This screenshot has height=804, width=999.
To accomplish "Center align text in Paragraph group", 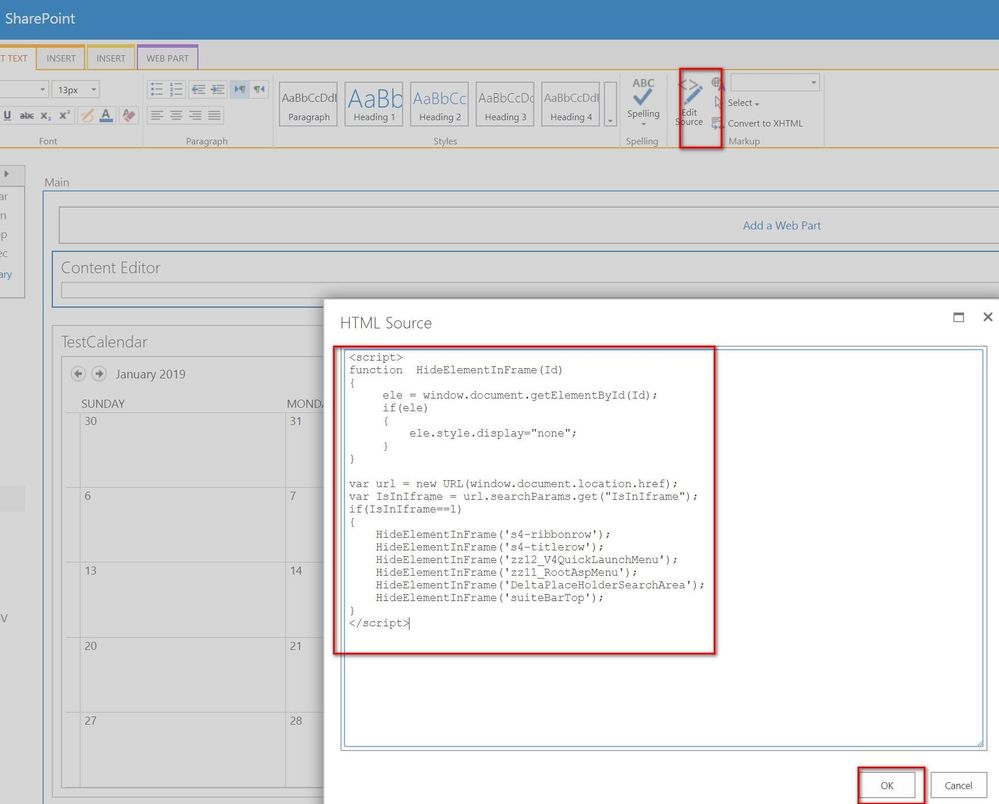I will (x=176, y=115).
